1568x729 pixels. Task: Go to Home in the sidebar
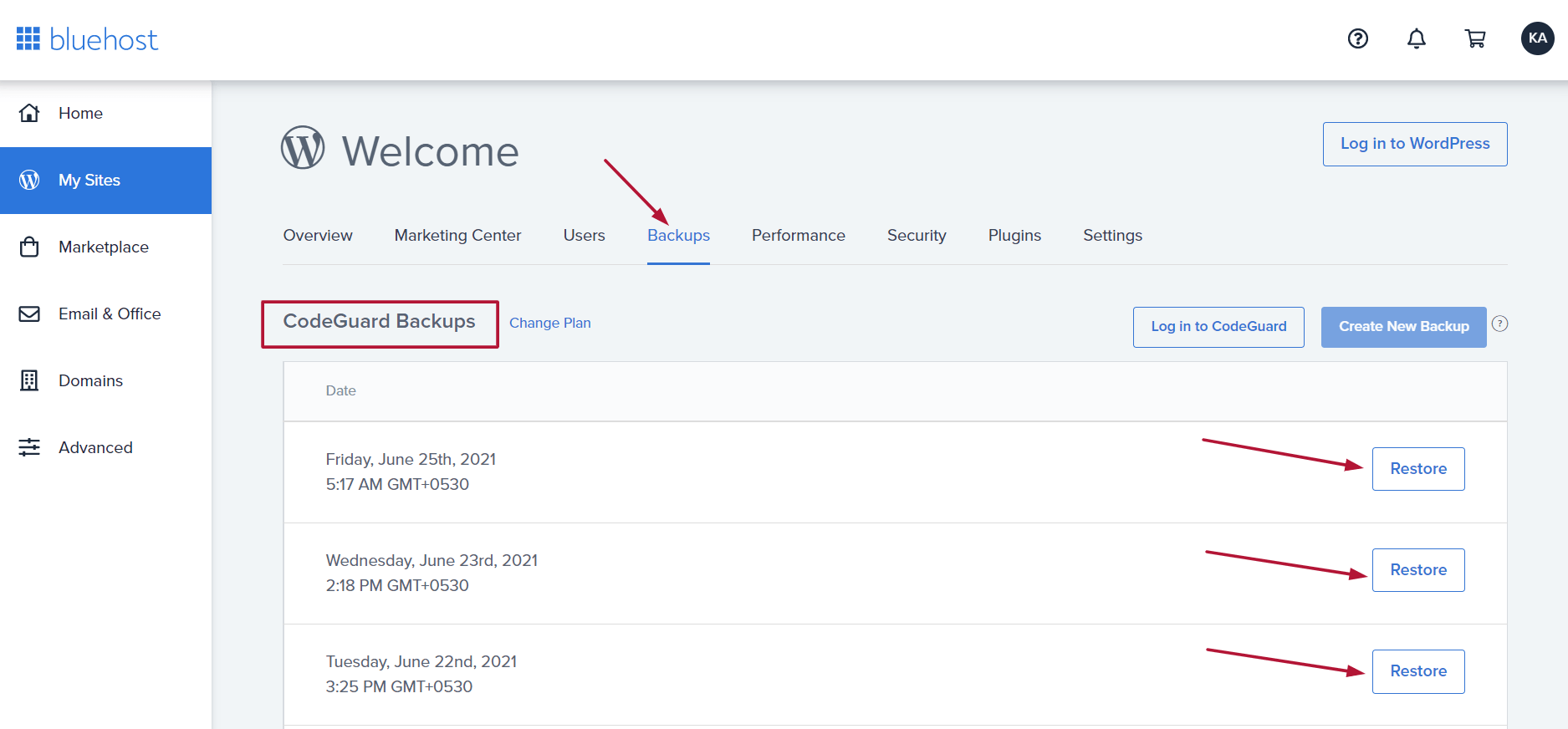click(80, 114)
